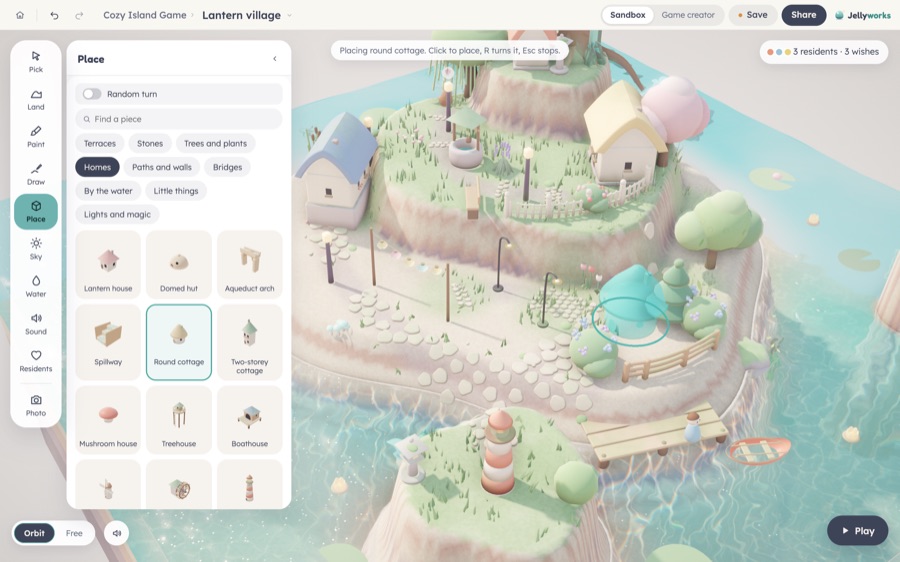This screenshot has width=900, height=562.
Task: Pick the lighthouse piece in bottom row
Action: click(250, 485)
